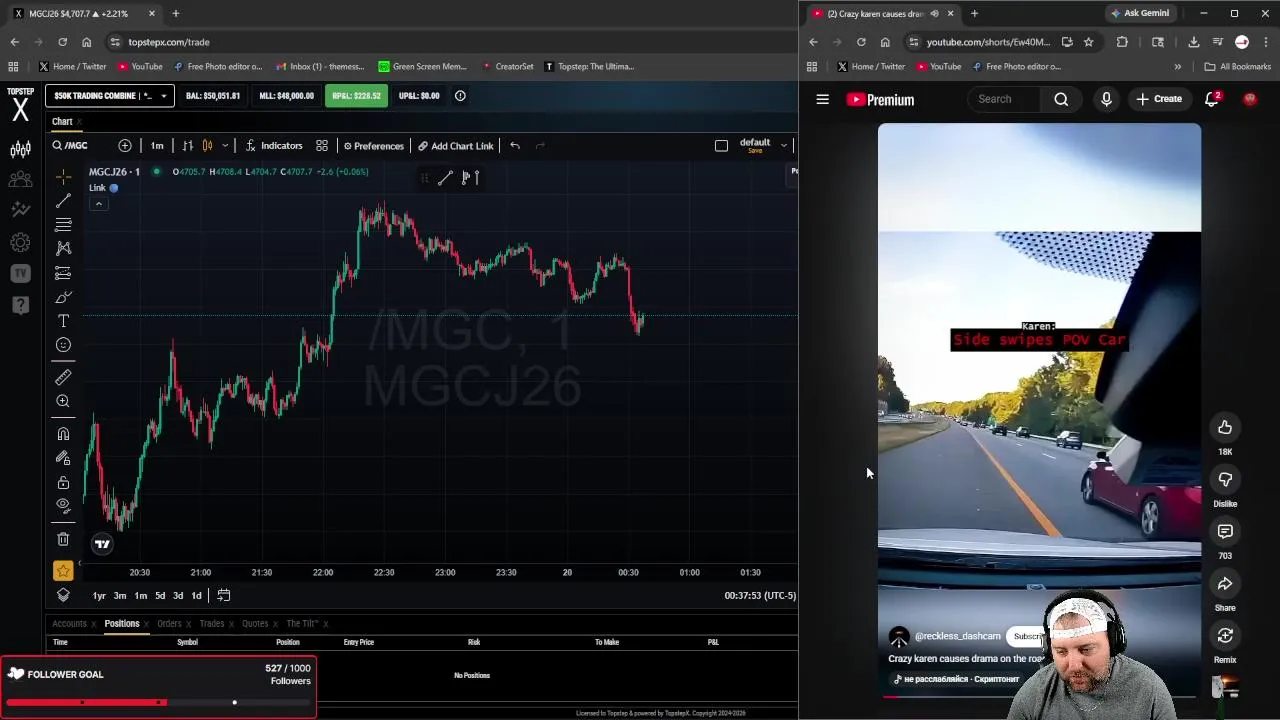The width and height of the screenshot is (1280, 720).
Task: Open the 1m timeframe interval dropdown
Action: click(157, 146)
